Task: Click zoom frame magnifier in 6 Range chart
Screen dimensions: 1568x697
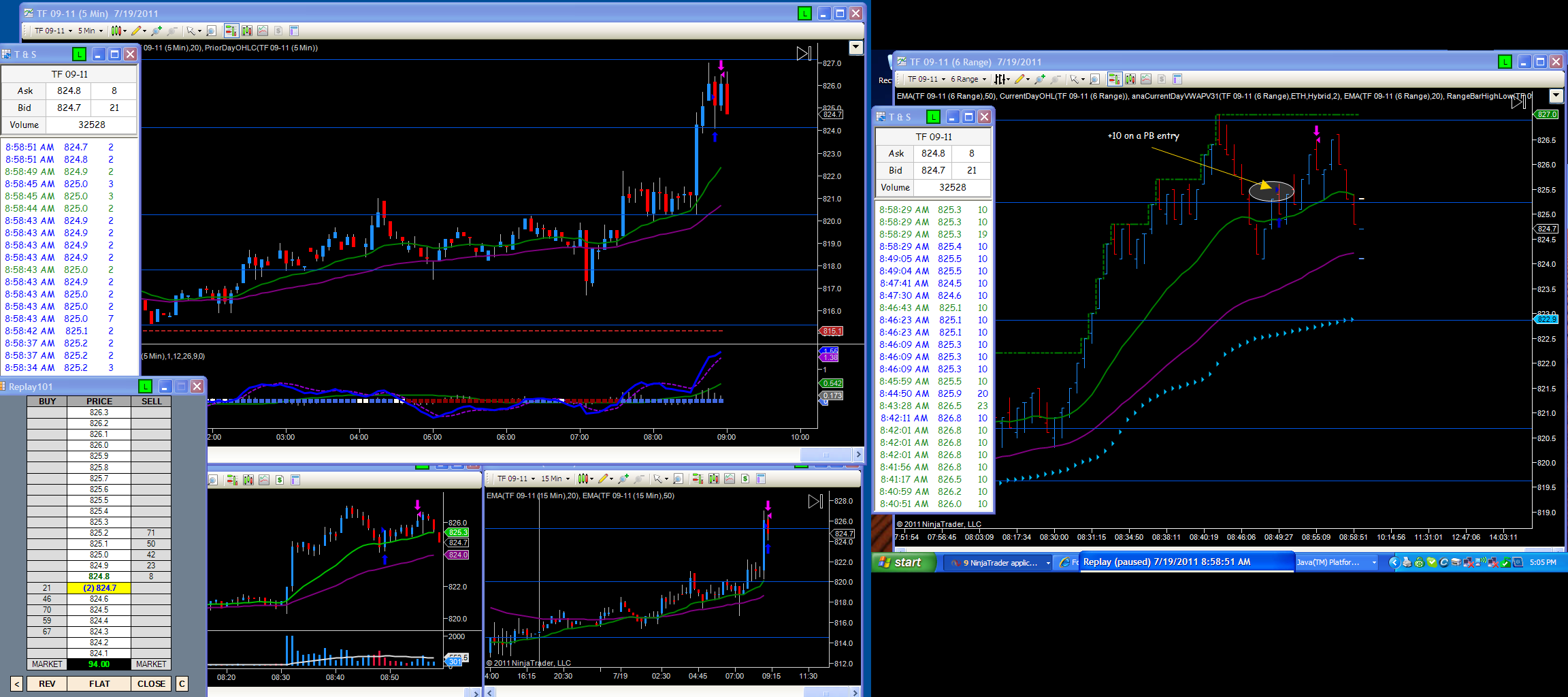Action: point(1094,79)
